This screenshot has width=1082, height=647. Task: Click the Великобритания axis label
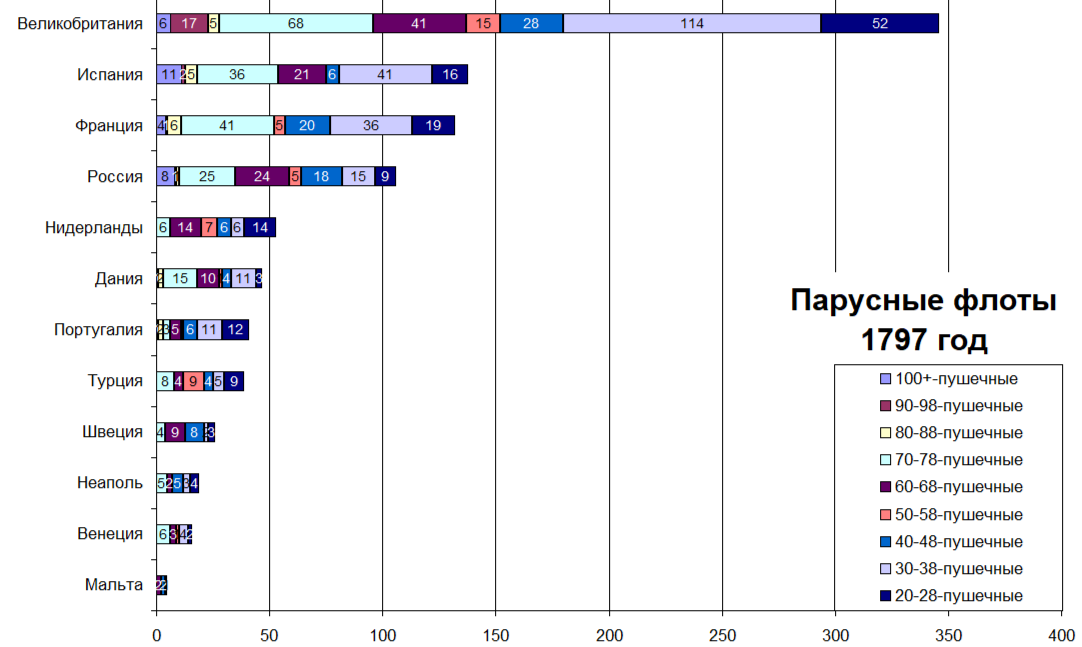(x=81, y=24)
